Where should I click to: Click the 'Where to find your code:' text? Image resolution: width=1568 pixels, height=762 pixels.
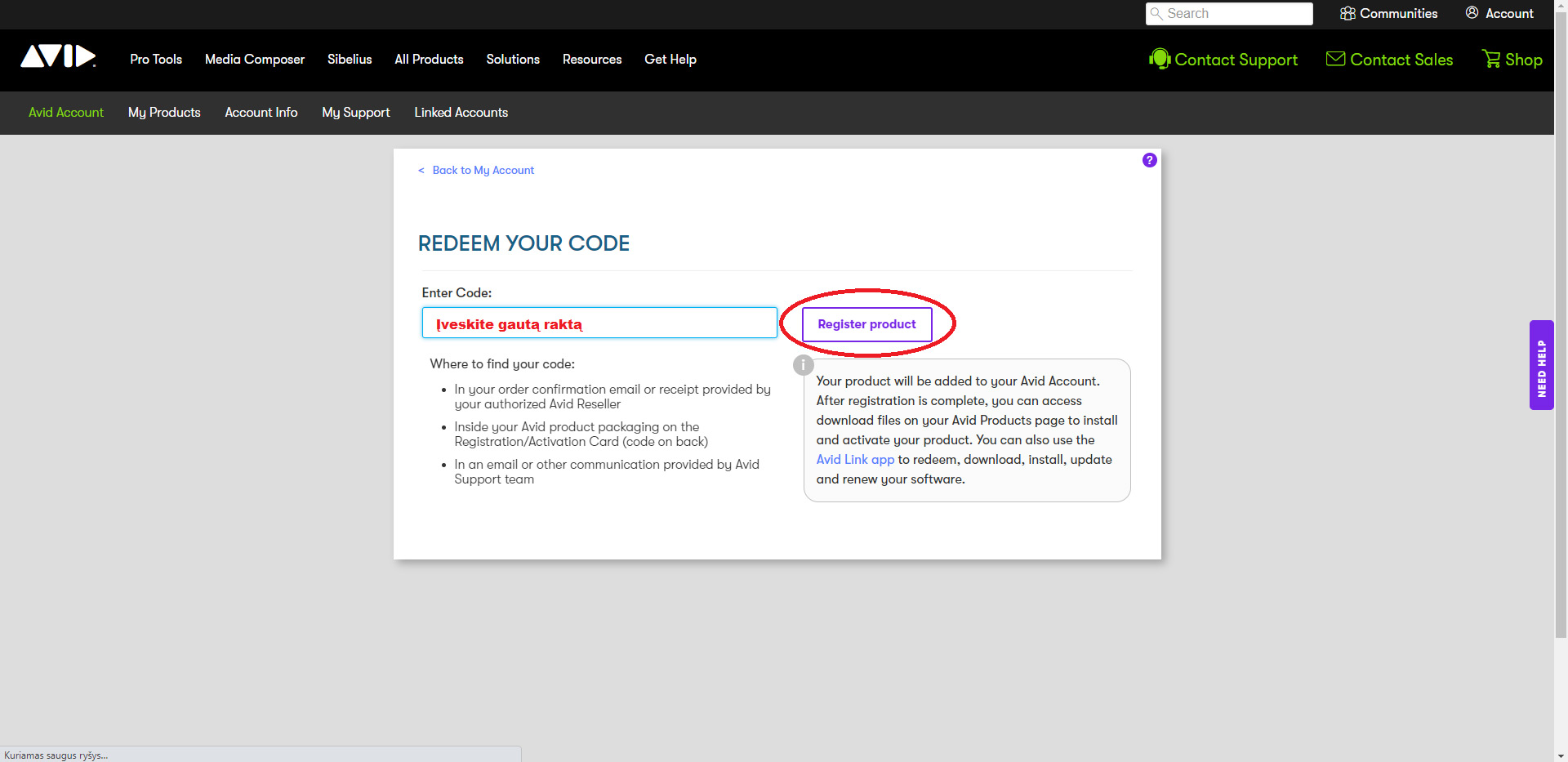click(x=502, y=364)
